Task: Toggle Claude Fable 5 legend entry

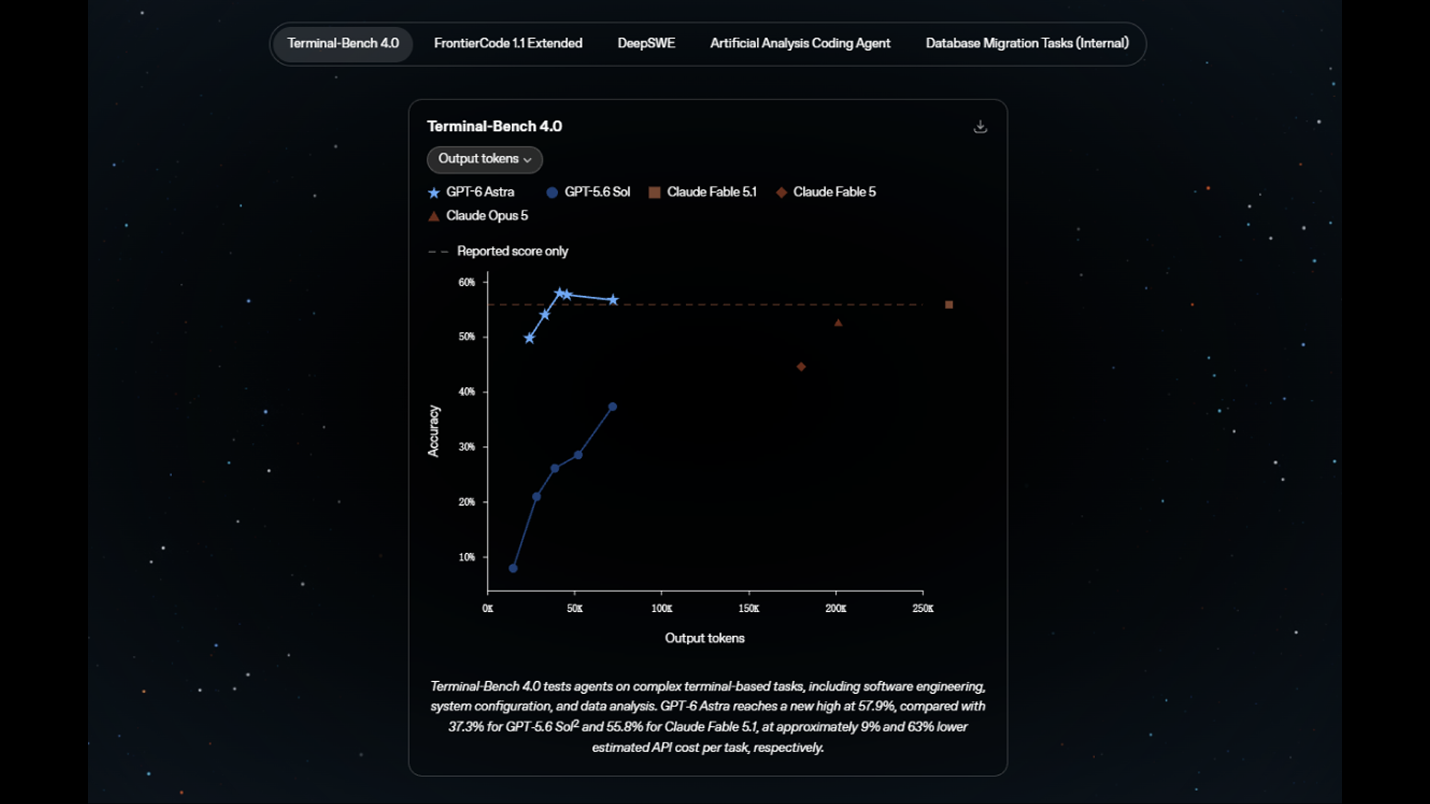Action: point(825,192)
